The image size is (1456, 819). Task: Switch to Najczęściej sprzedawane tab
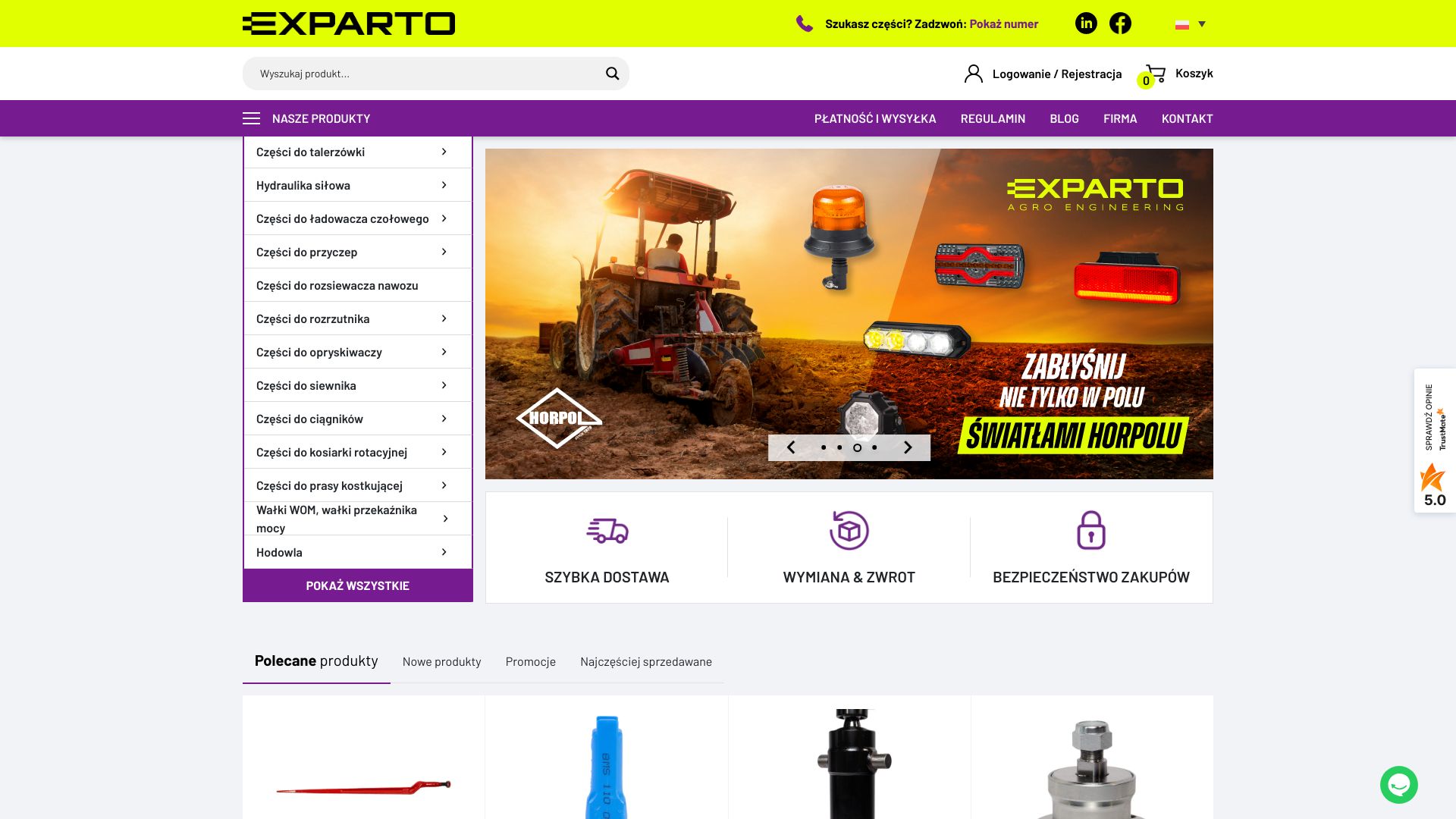pos(646,661)
